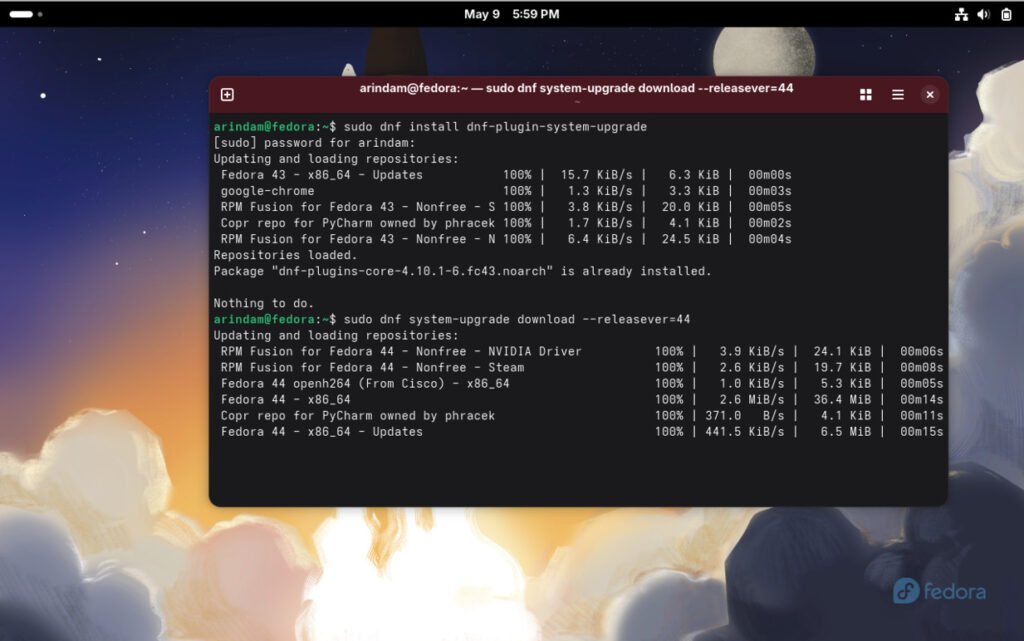Screen dimensions: 1024x641
Task: Click the 'Nothing to do.' line
Action: click(x=264, y=303)
